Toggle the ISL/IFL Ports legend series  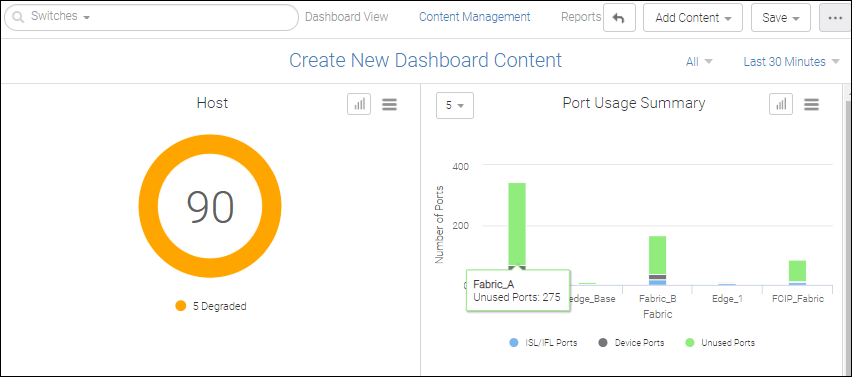[543, 343]
